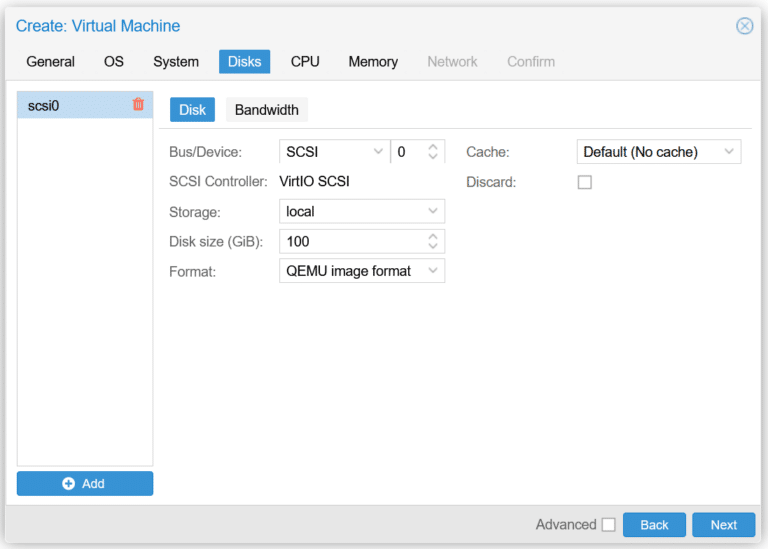Screen dimensions: 768x549
Task: Switch to the Memory tab
Action: point(373,62)
